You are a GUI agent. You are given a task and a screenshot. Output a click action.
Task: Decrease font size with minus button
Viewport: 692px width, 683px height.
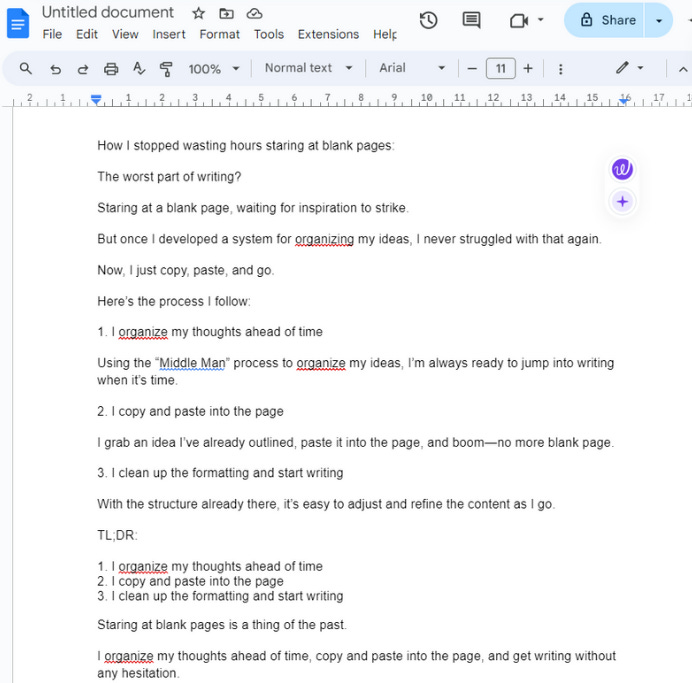point(472,68)
